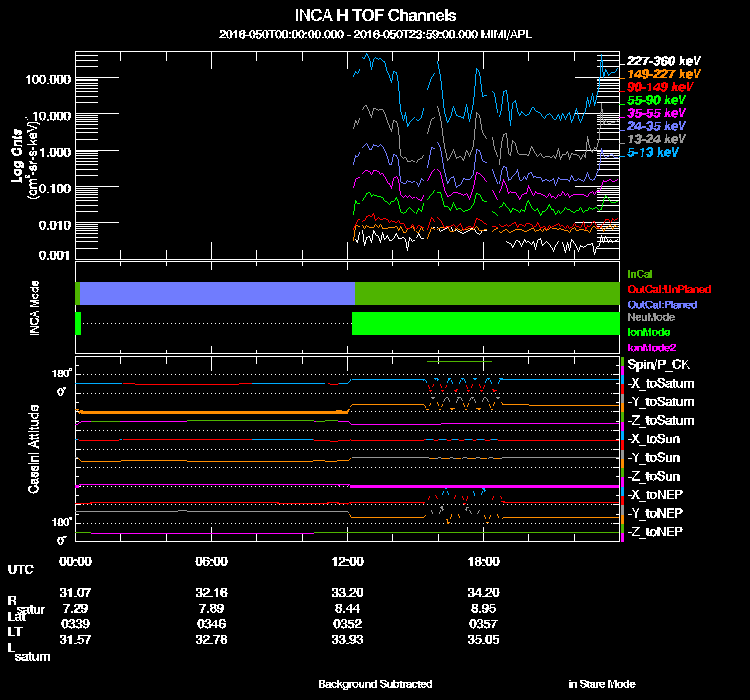
Task: Select the 227-360 keV legend entry
Action: pyautogui.click(x=660, y=61)
